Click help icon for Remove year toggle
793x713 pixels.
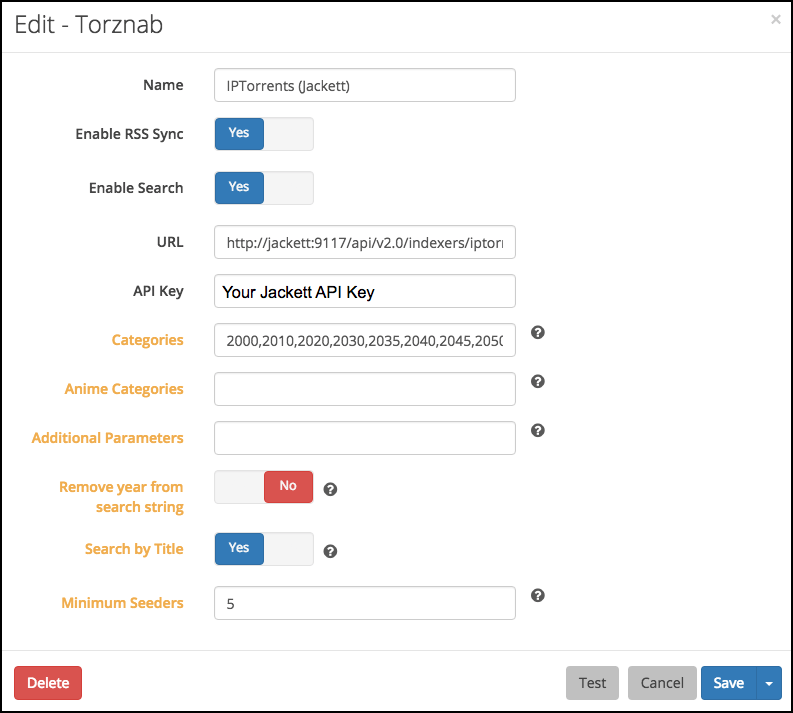click(x=331, y=490)
